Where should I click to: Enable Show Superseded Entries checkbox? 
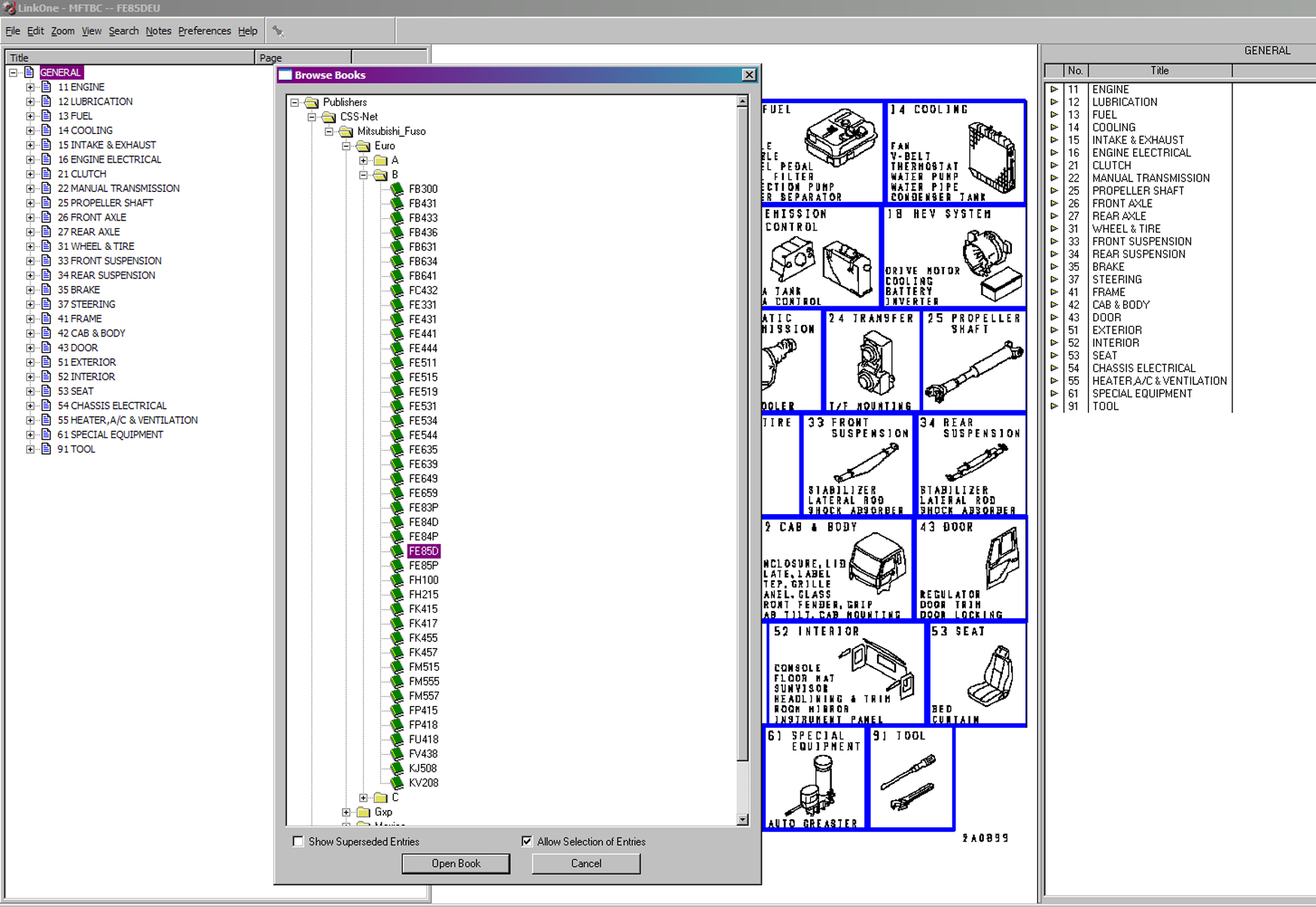(x=298, y=842)
